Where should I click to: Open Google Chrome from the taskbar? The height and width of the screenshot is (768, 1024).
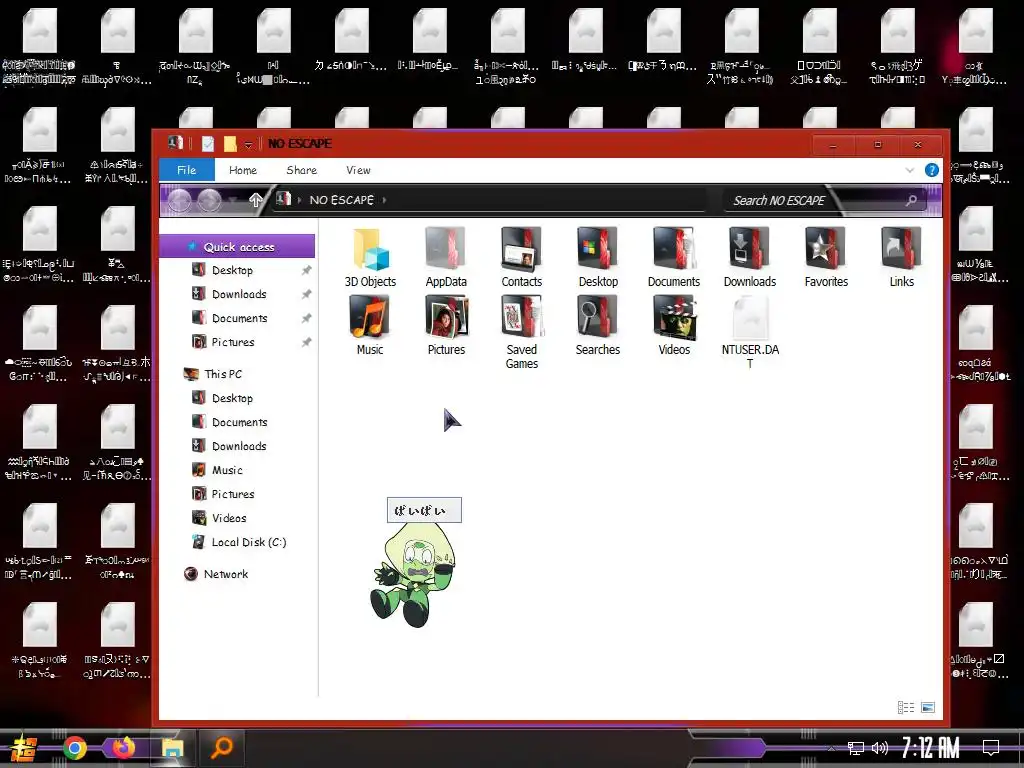coord(74,748)
